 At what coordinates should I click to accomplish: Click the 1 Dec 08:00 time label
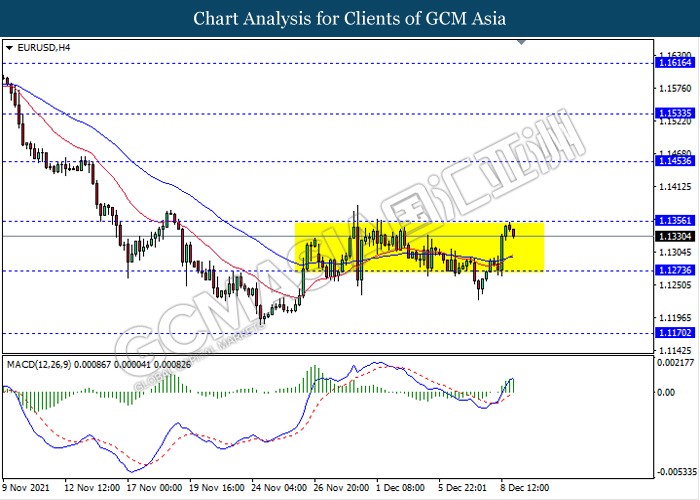click(400, 487)
